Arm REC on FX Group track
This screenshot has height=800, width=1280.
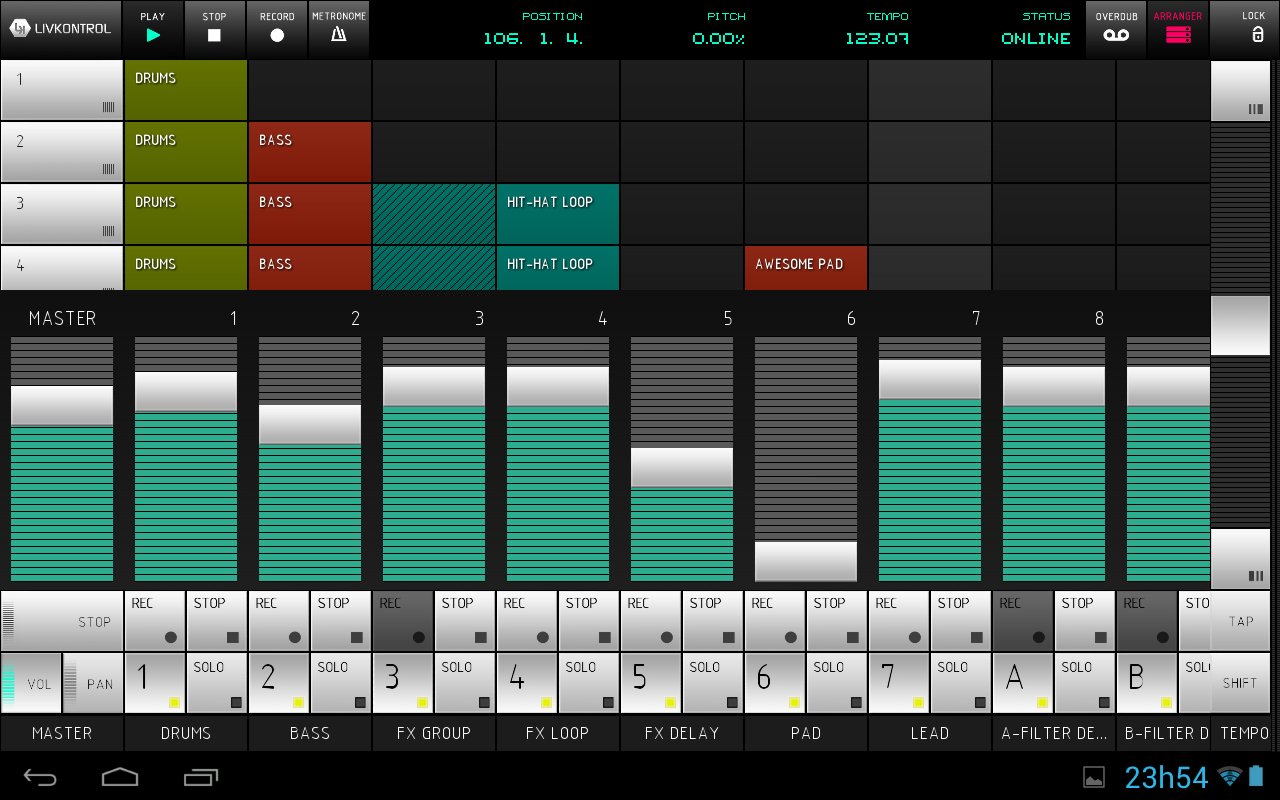click(403, 620)
